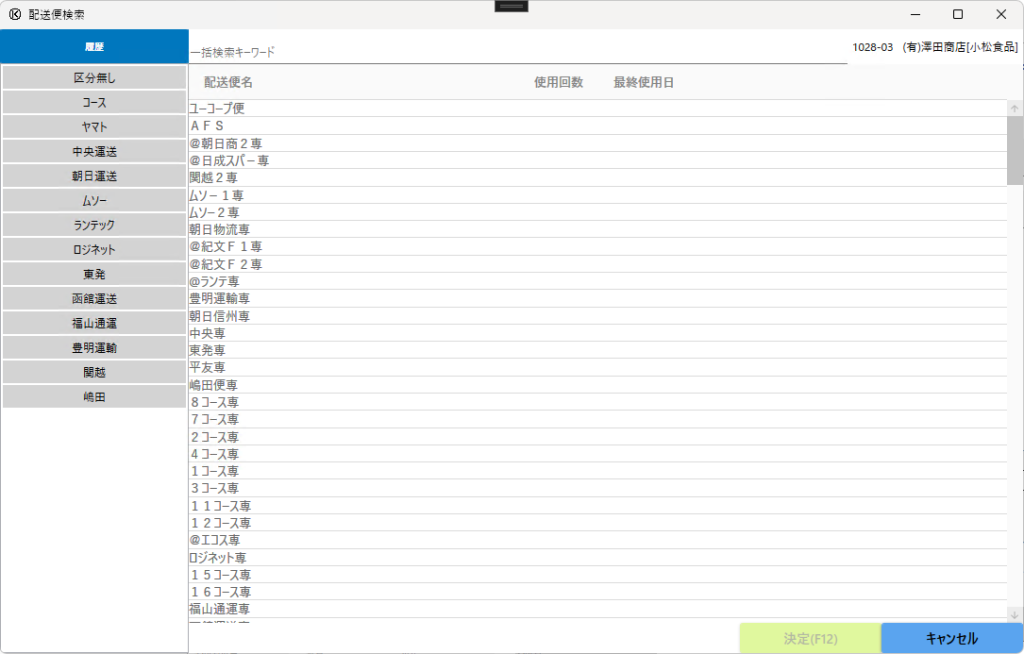
Task: Choose the @日成スパー専 row
Action: click(x=598, y=161)
